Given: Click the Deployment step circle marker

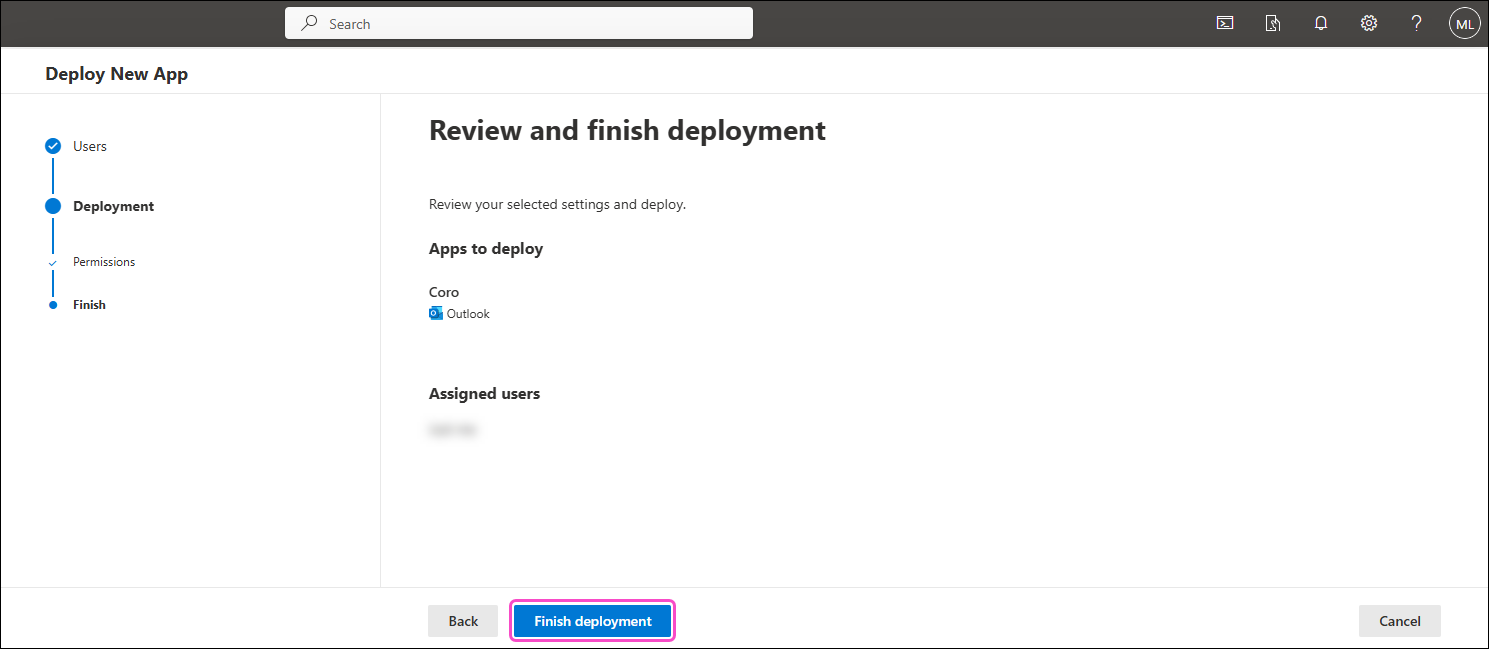Looking at the screenshot, I should point(53,206).
